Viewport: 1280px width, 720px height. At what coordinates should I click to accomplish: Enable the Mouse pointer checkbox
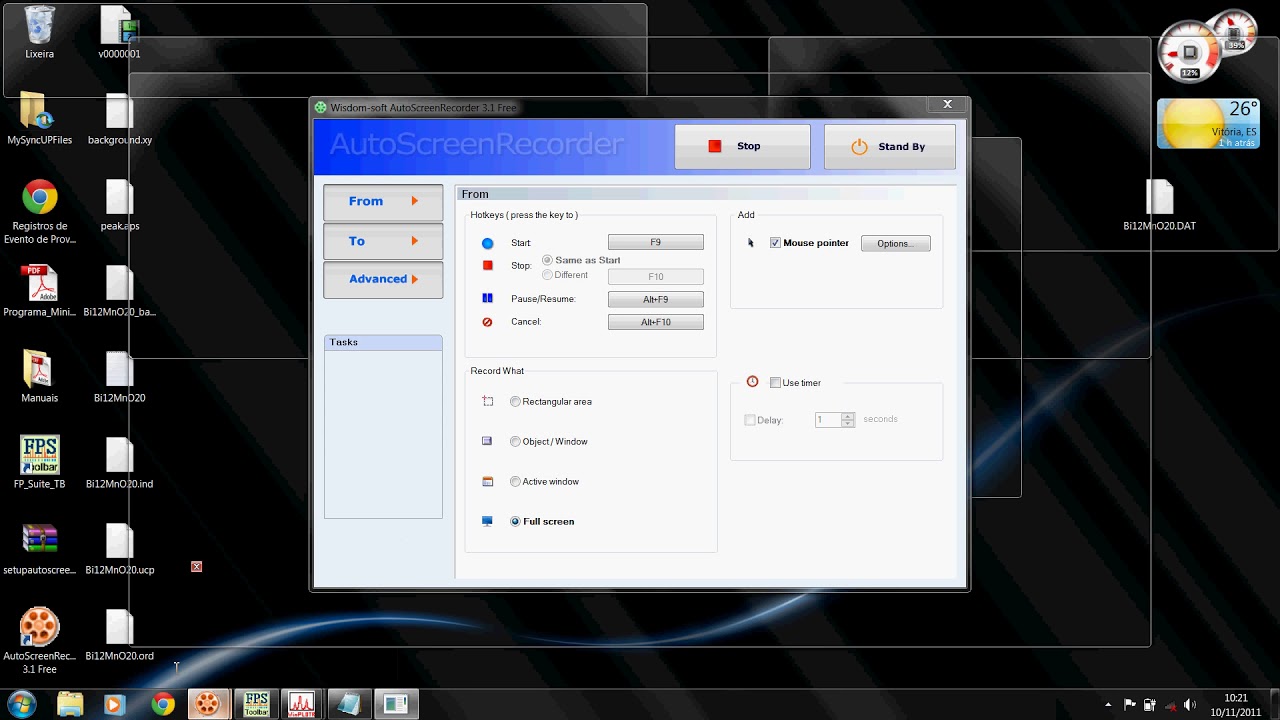pyautogui.click(x=775, y=243)
